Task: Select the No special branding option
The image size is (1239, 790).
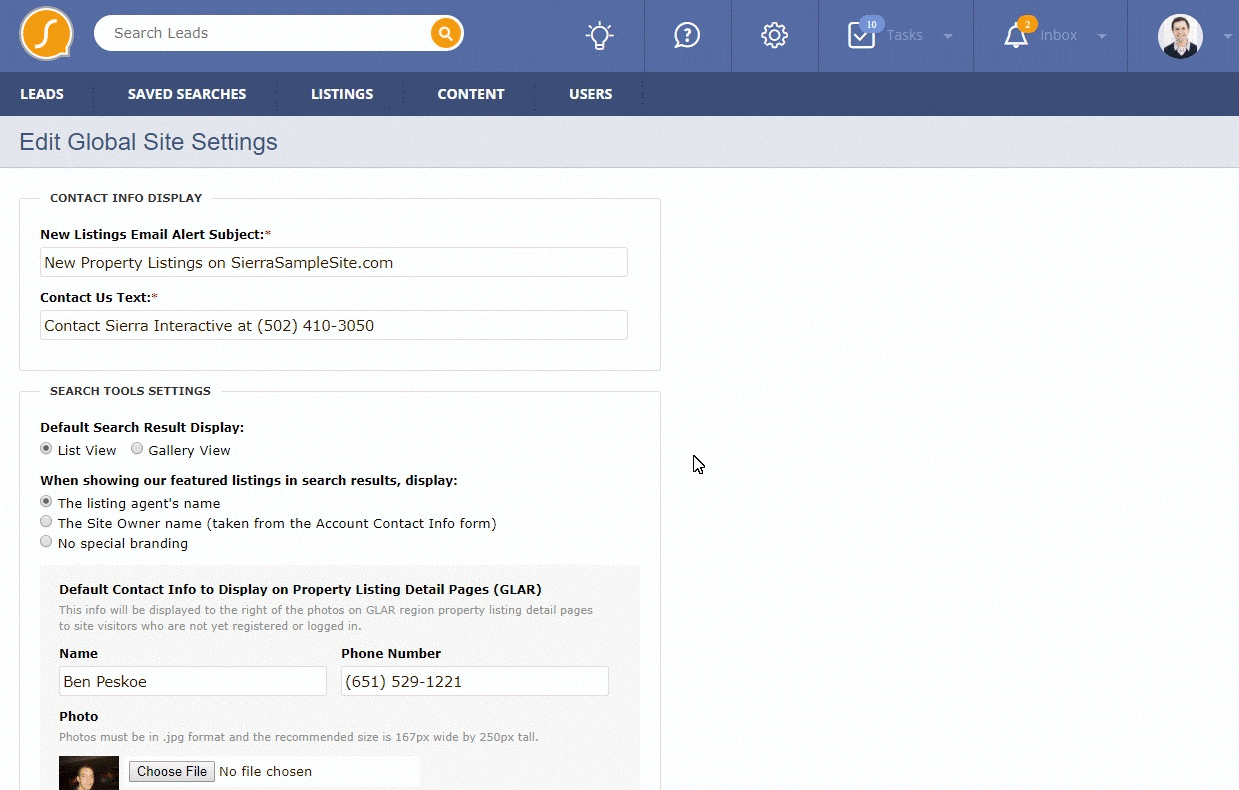Action: pos(46,542)
